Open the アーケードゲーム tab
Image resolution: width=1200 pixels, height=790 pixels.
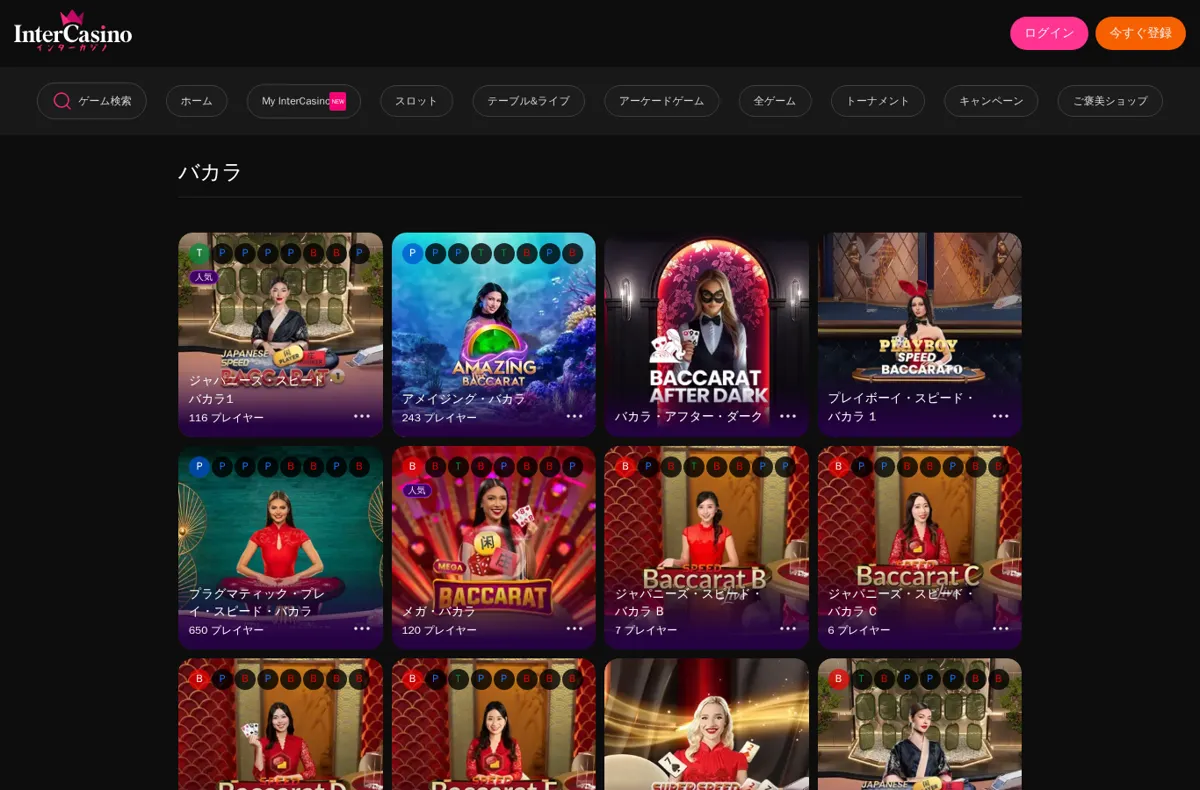coord(661,101)
